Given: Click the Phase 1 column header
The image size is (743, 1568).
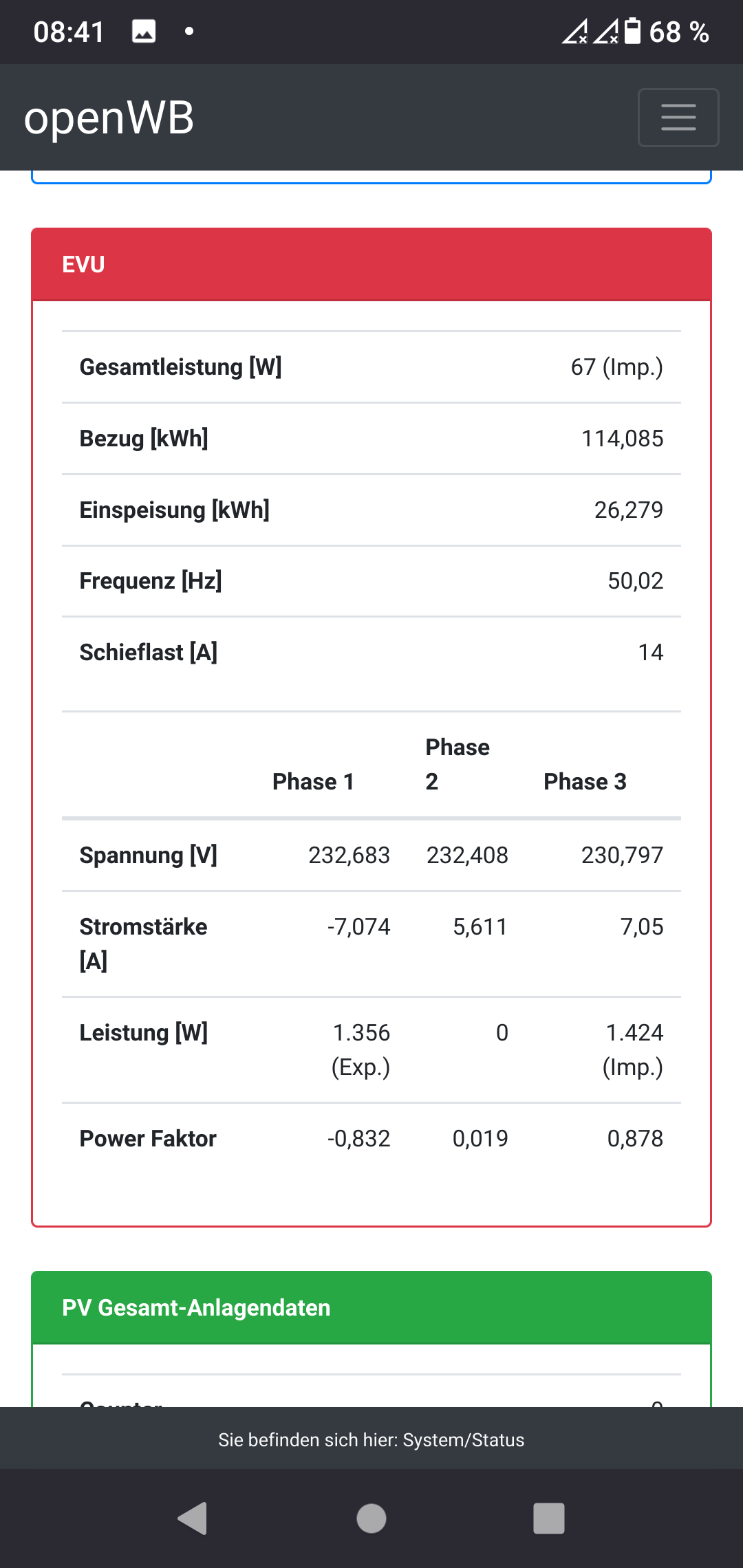Looking at the screenshot, I should tap(313, 782).
